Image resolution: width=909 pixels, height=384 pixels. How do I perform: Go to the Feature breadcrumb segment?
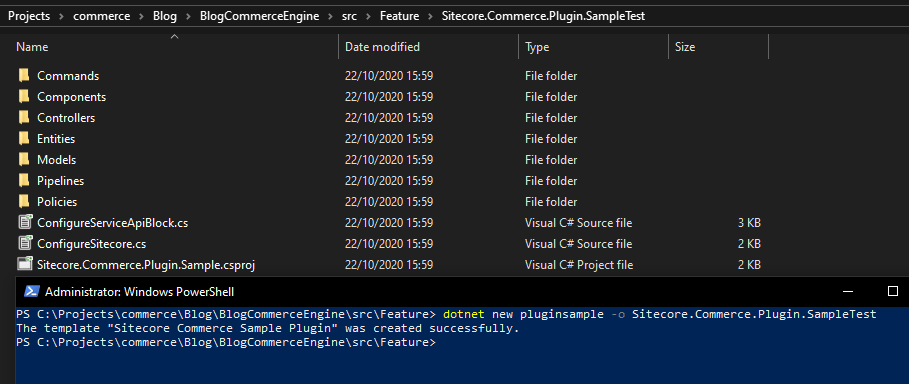tap(399, 16)
